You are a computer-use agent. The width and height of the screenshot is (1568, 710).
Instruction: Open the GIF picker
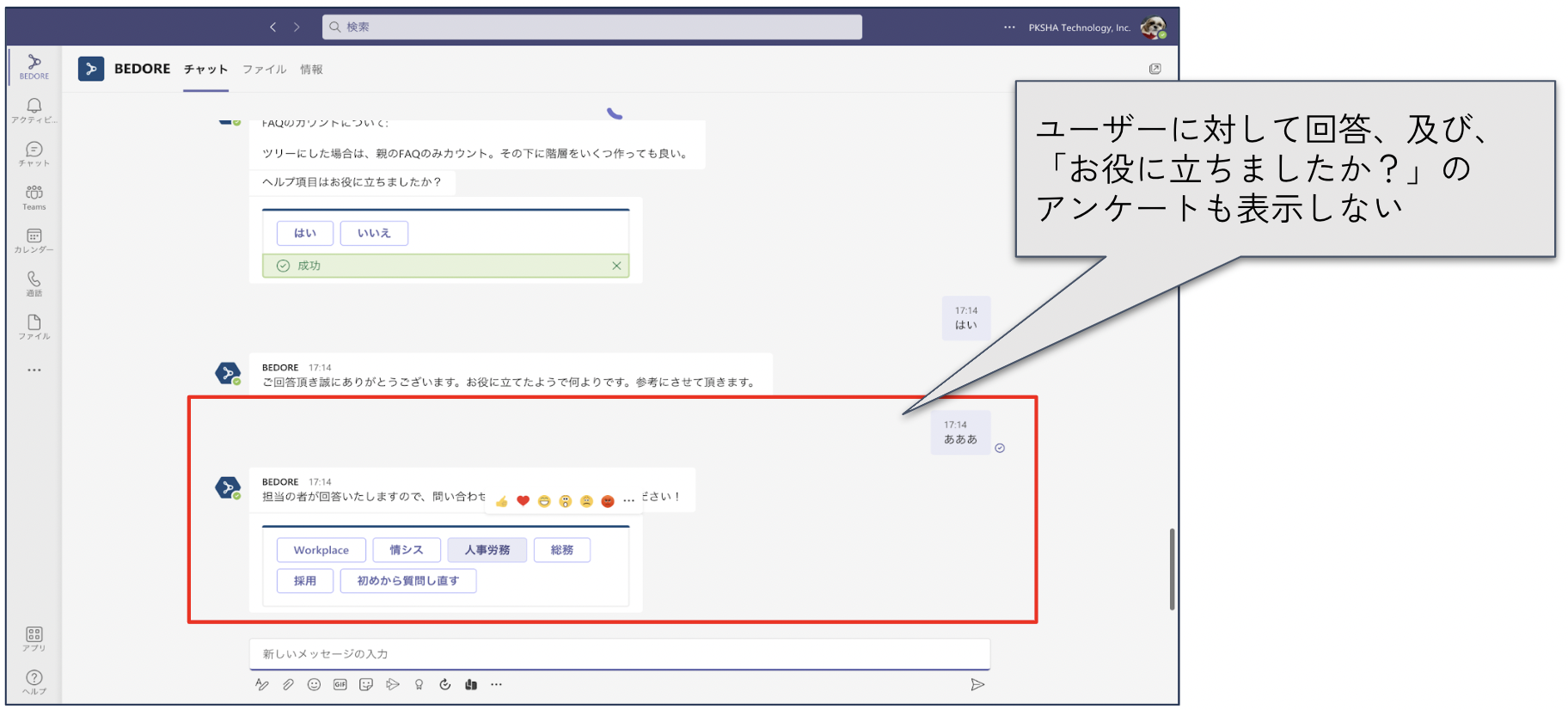[340, 685]
